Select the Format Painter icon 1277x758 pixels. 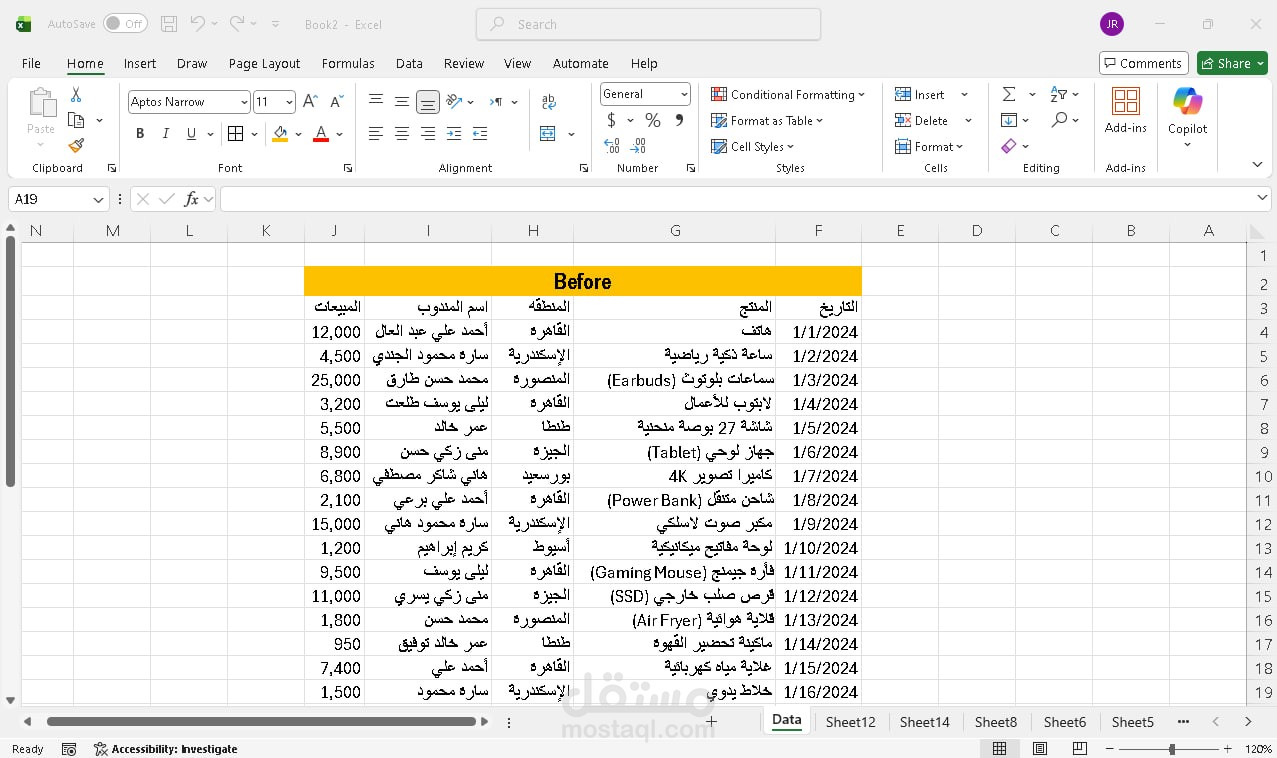tap(77, 146)
